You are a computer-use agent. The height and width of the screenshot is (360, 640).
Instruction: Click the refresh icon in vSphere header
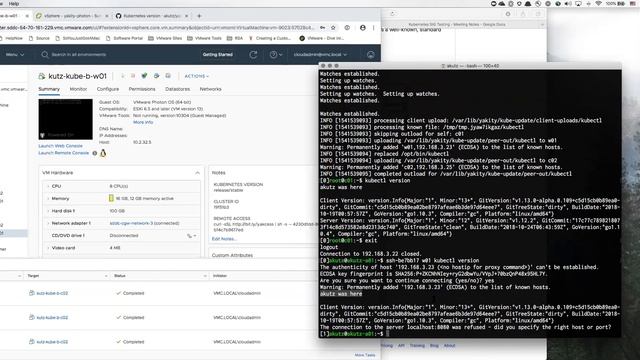coord(253,55)
